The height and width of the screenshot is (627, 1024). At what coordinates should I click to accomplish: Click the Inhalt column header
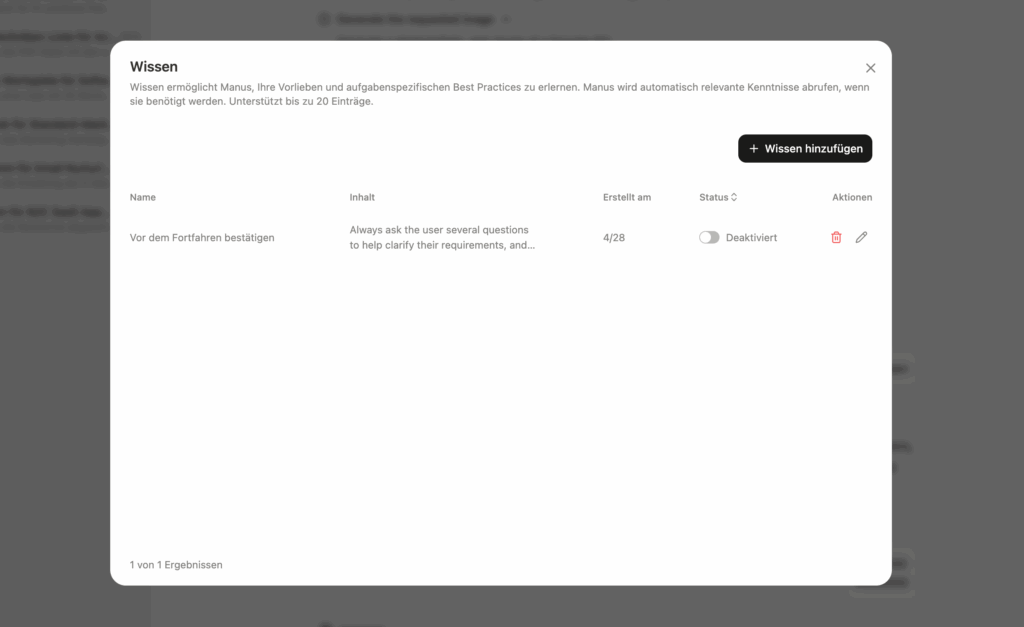coord(362,197)
